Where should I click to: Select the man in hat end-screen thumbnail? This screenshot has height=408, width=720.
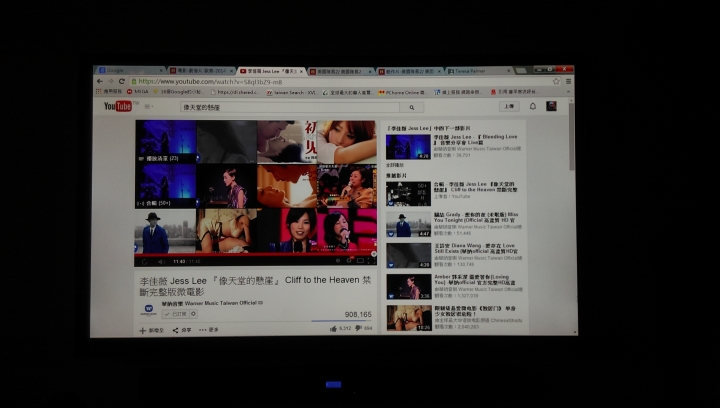pos(165,230)
